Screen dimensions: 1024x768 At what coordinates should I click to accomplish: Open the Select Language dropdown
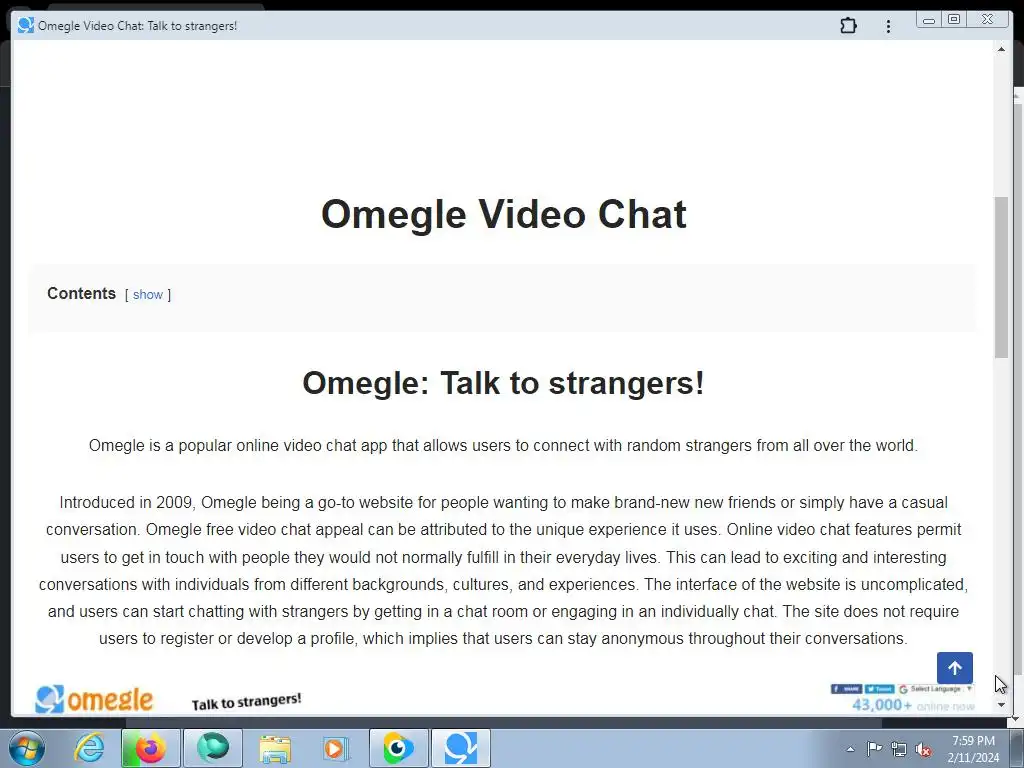click(x=936, y=689)
